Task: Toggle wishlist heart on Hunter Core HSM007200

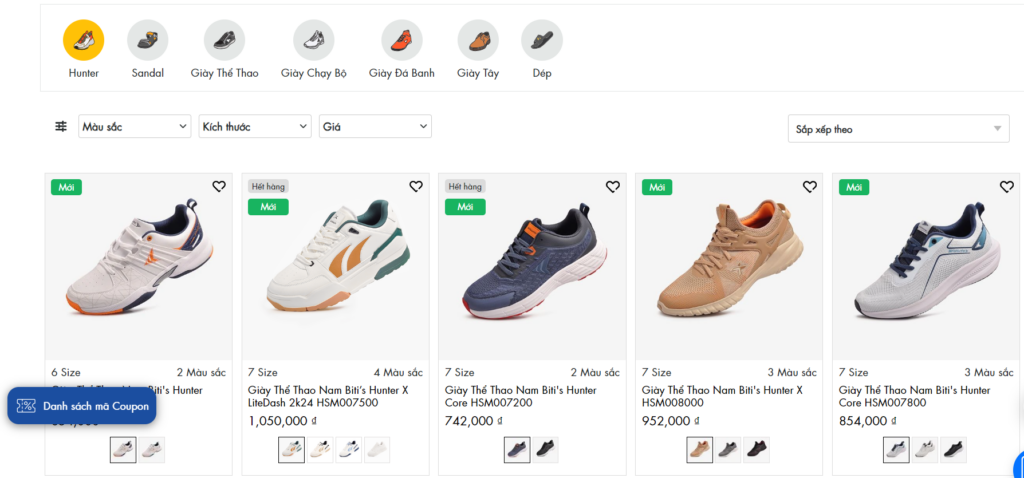Action: pos(613,187)
